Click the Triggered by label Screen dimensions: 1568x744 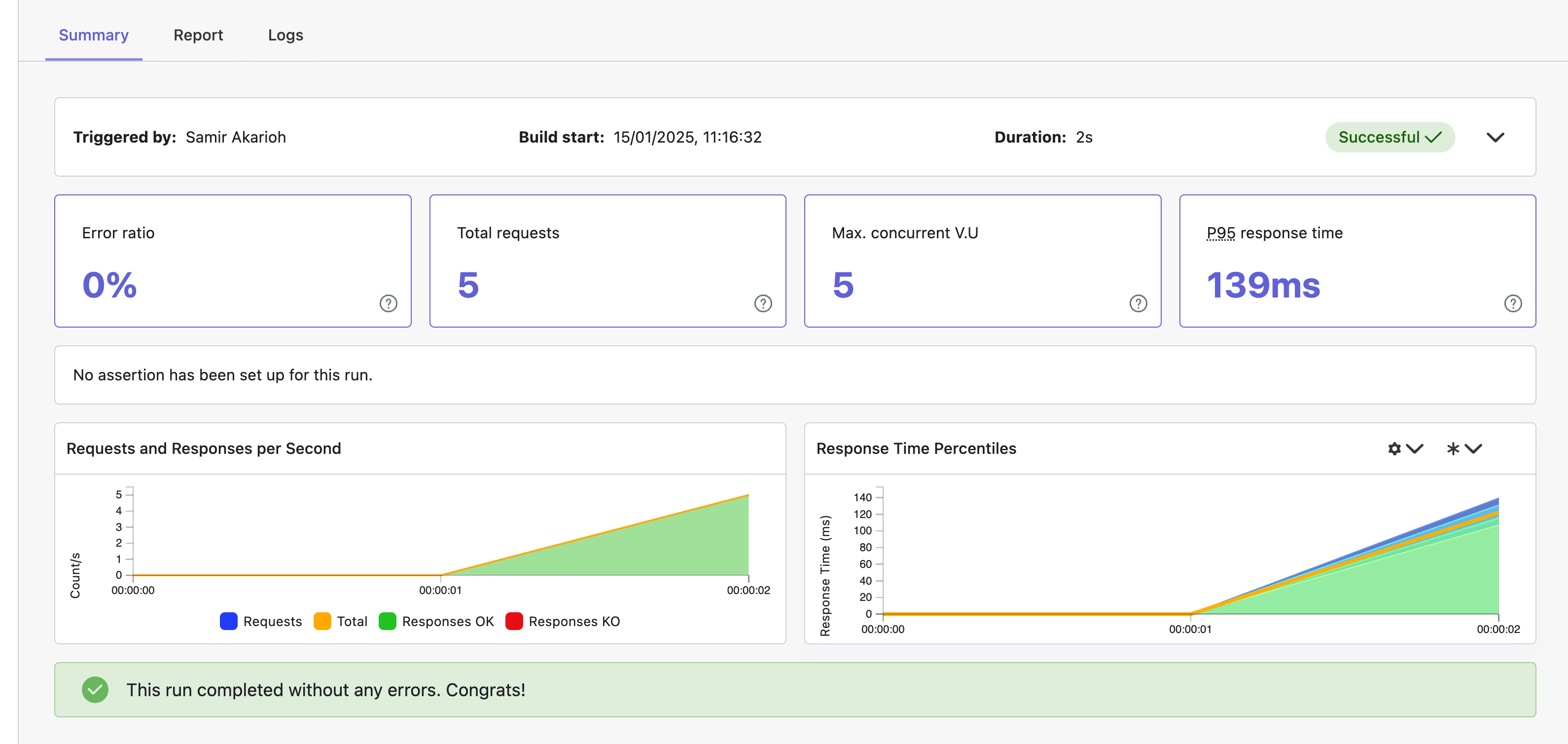(x=124, y=138)
